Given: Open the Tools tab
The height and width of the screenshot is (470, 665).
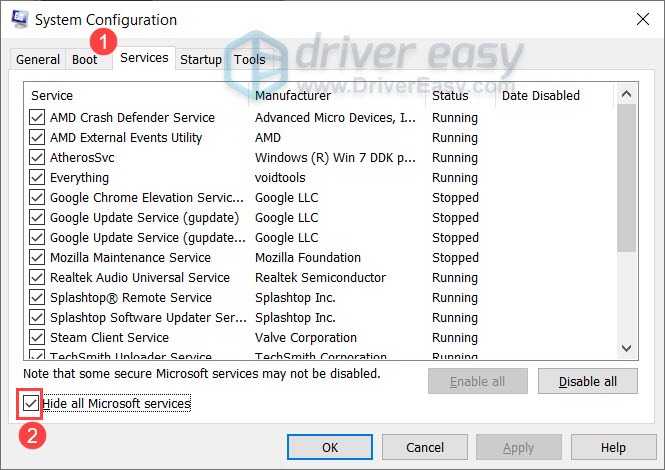Looking at the screenshot, I should point(250,59).
